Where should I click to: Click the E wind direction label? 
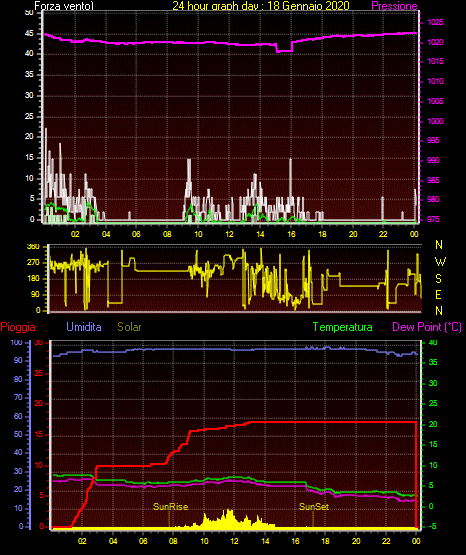pyautogui.click(x=438, y=294)
